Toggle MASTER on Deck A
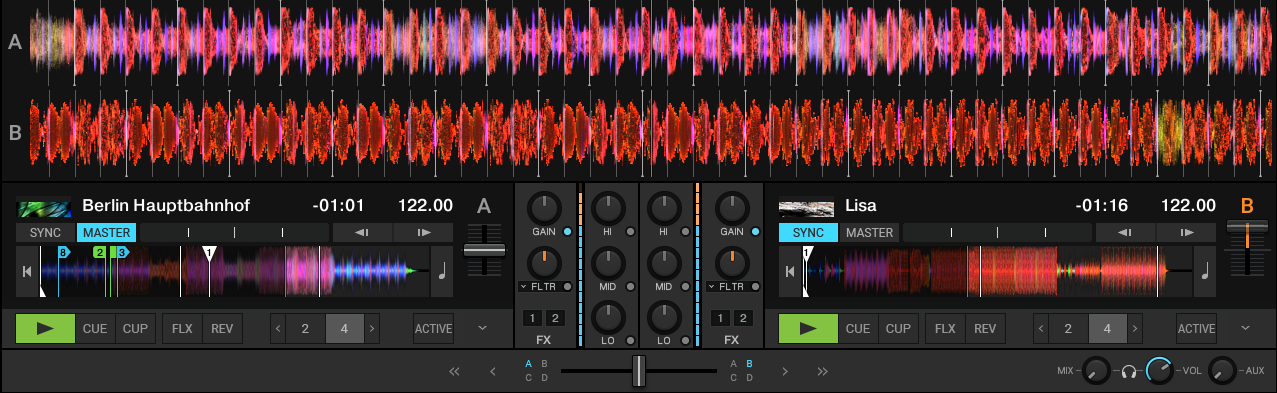This screenshot has height=393, width=1277. coord(106,233)
